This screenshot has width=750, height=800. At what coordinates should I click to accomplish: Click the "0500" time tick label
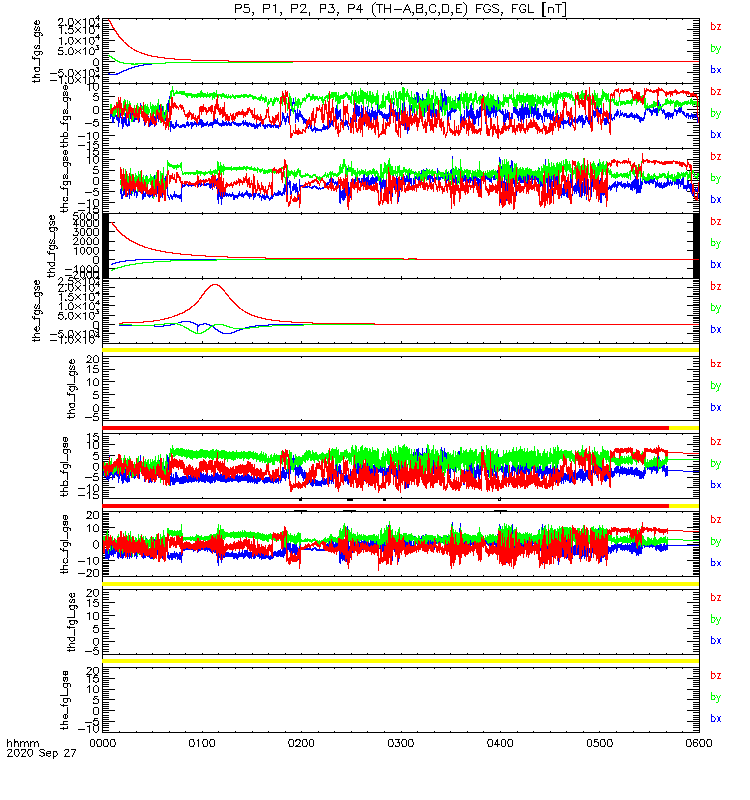pos(599,743)
